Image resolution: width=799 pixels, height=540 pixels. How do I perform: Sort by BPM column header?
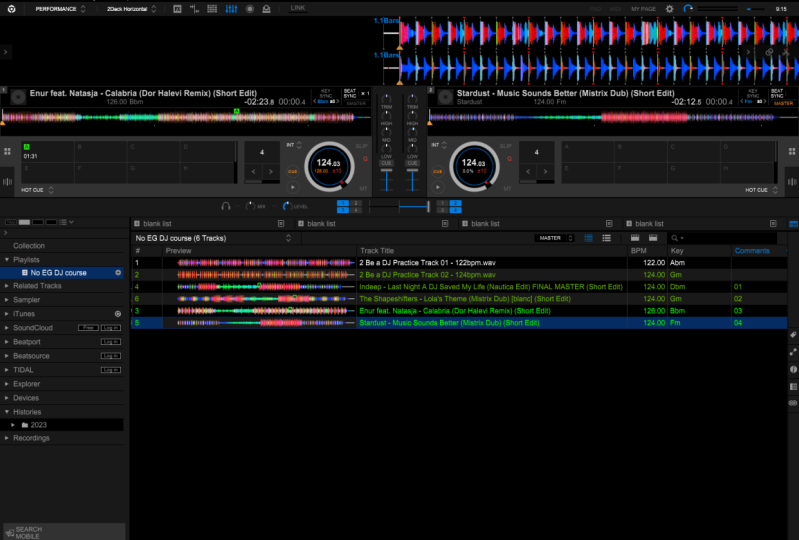tap(638, 251)
